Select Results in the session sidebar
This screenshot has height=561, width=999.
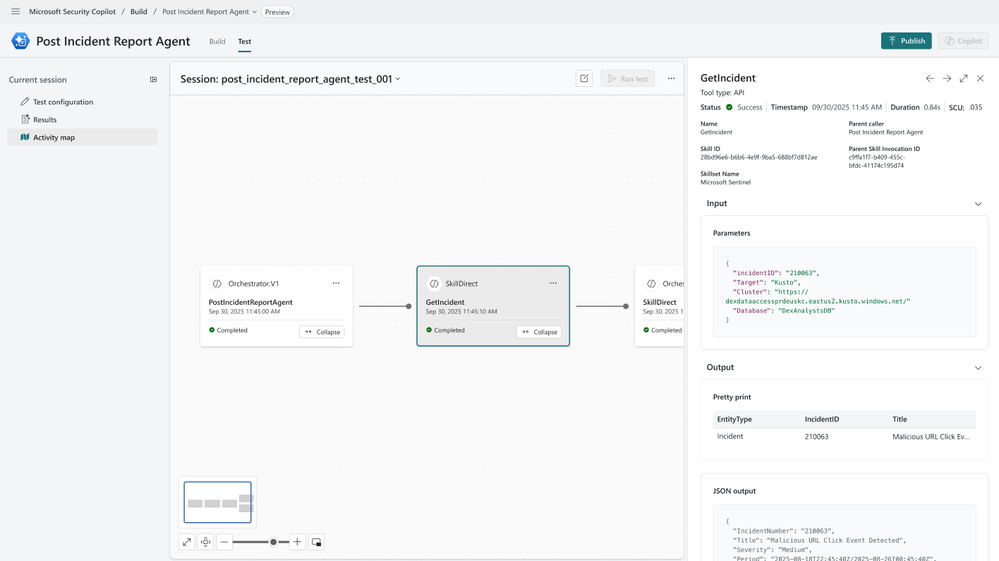point(45,120)
